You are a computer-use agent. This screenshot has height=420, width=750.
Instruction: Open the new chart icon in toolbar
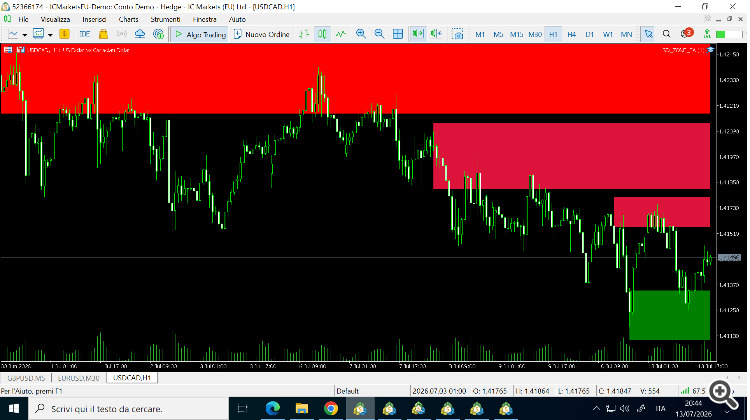coord(13,34)
